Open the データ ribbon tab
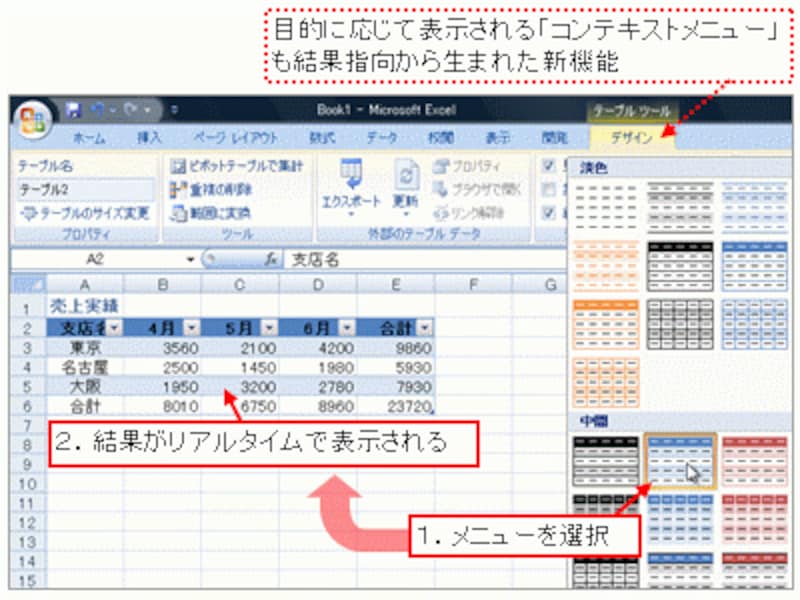 point(382,138)
